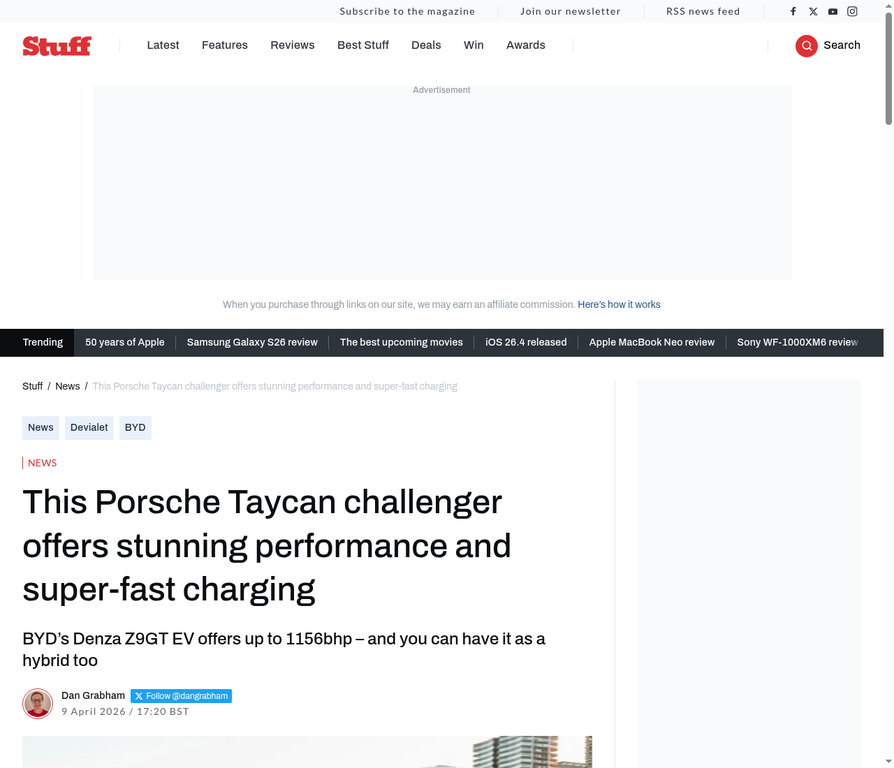Click the BYD's Denza Z9GT subheading

pos(283,649)
